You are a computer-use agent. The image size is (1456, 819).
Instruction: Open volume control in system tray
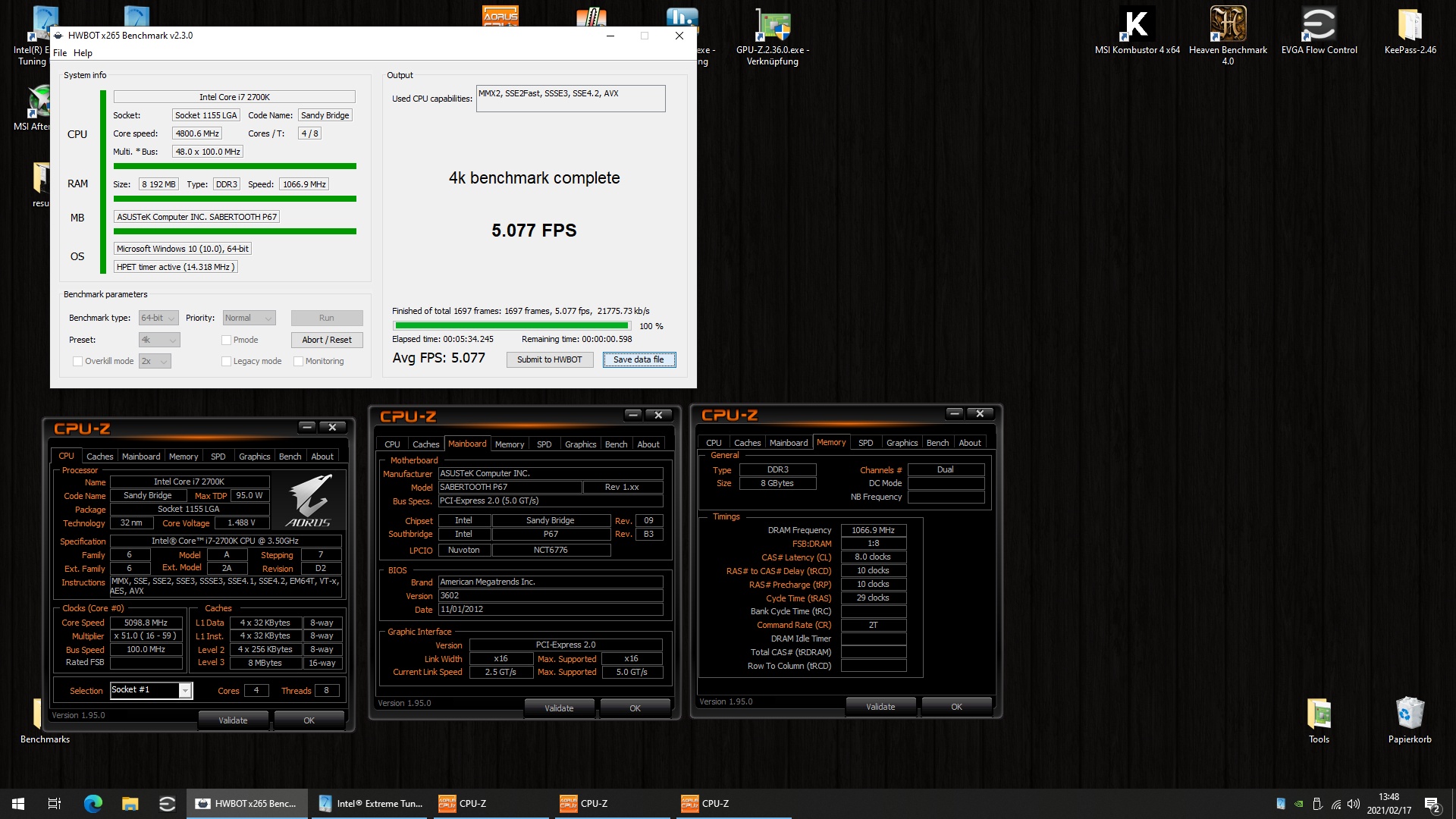[x=1354, y=804]
